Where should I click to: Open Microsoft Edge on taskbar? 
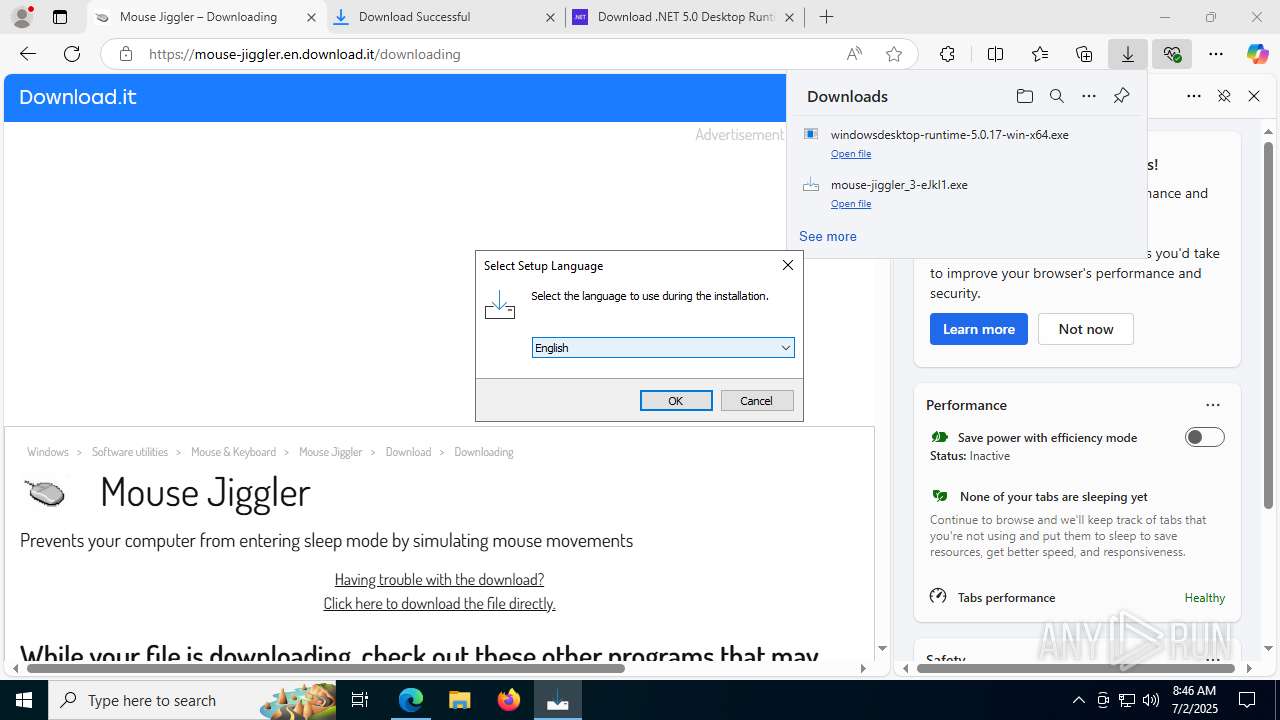point(411,700)
